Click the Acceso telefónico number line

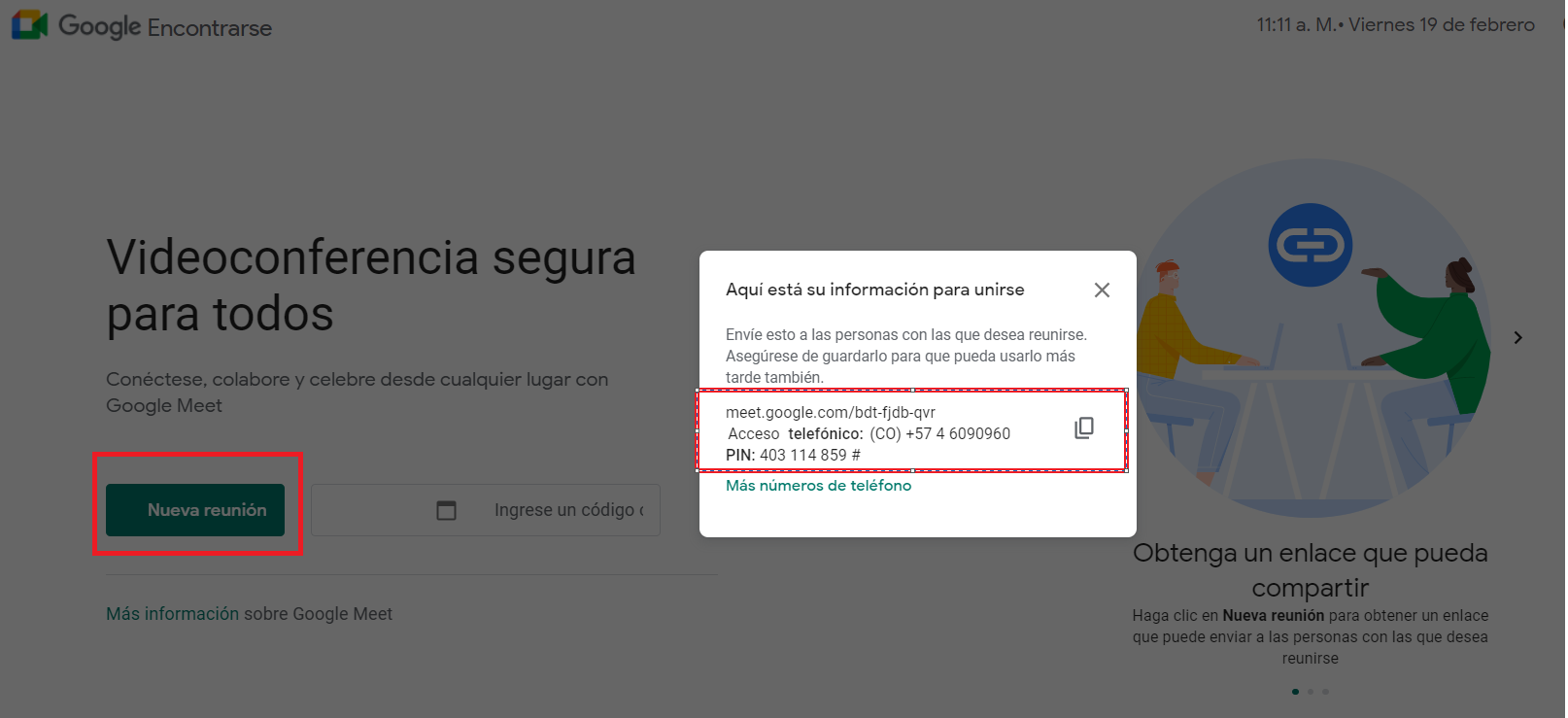(x=869, y=433)
